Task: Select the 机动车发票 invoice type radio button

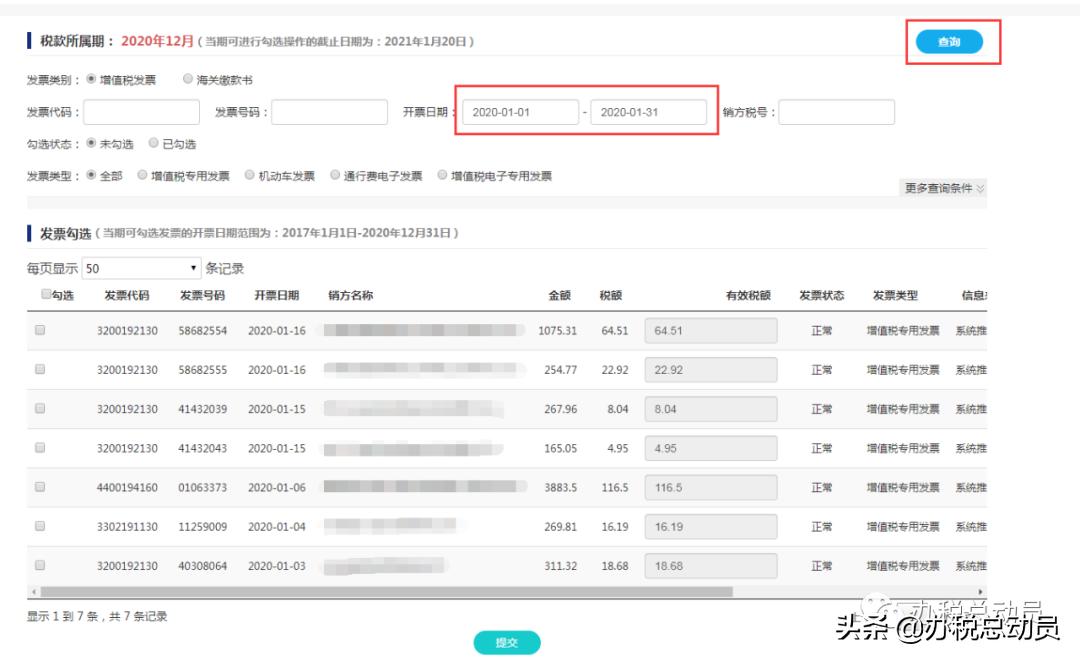Action: click(250, 175)
